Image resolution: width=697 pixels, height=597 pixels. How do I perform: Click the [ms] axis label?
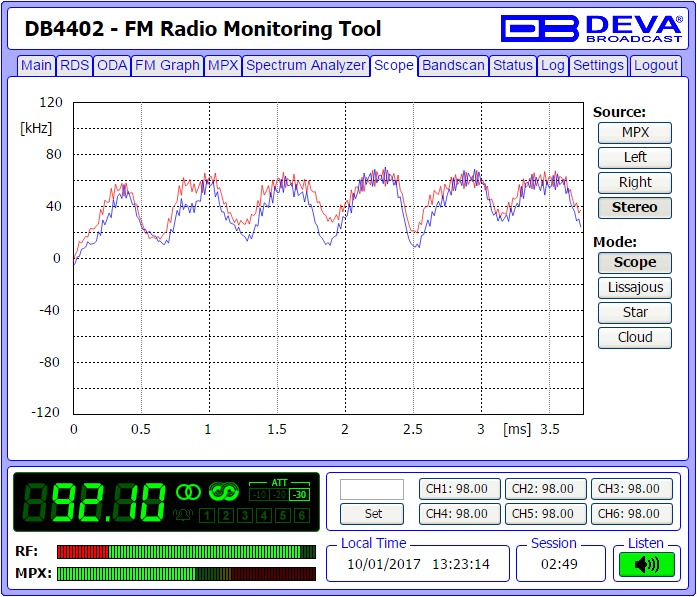click(517, 429)
